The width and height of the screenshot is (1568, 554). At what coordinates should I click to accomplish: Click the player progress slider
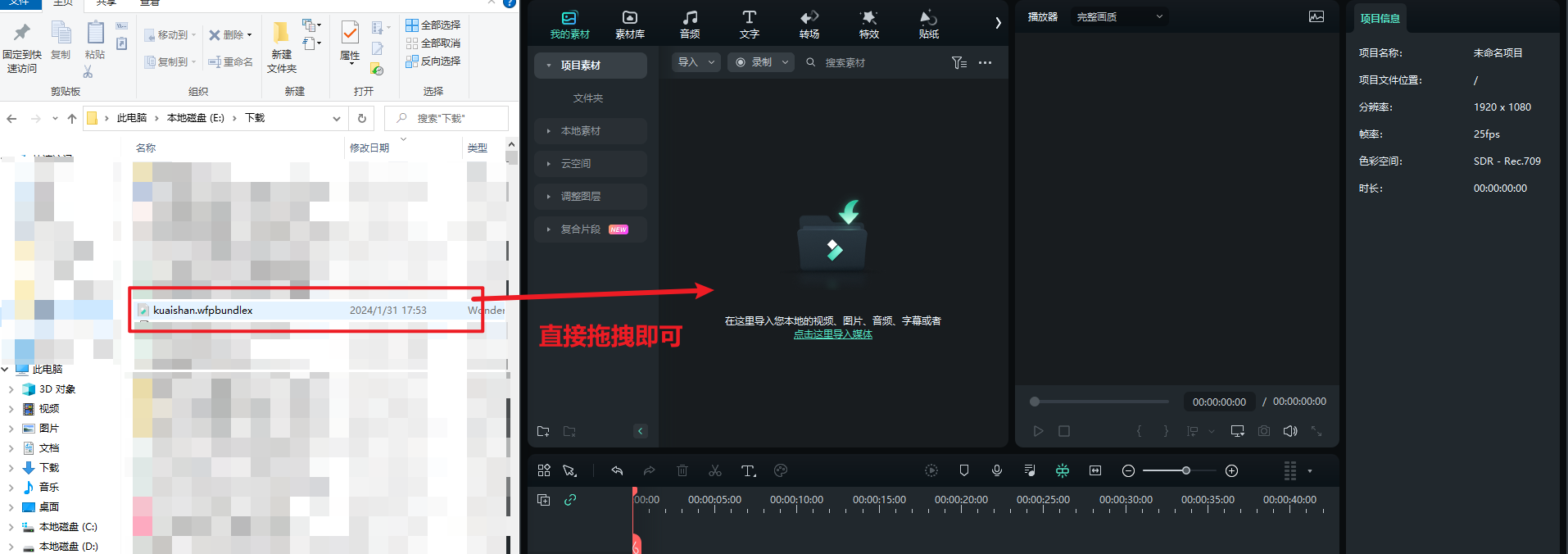pos(1099,402)
